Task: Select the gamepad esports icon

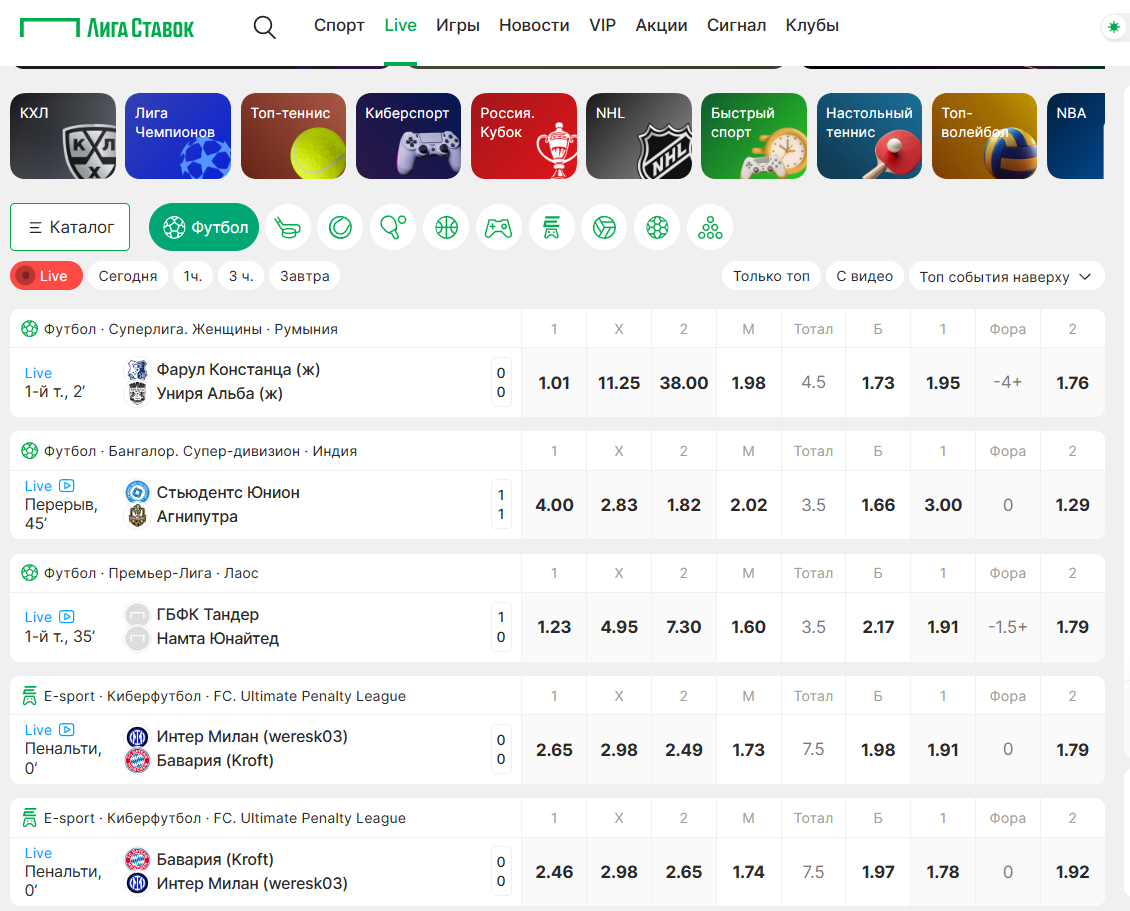Action: coord(499,228)
